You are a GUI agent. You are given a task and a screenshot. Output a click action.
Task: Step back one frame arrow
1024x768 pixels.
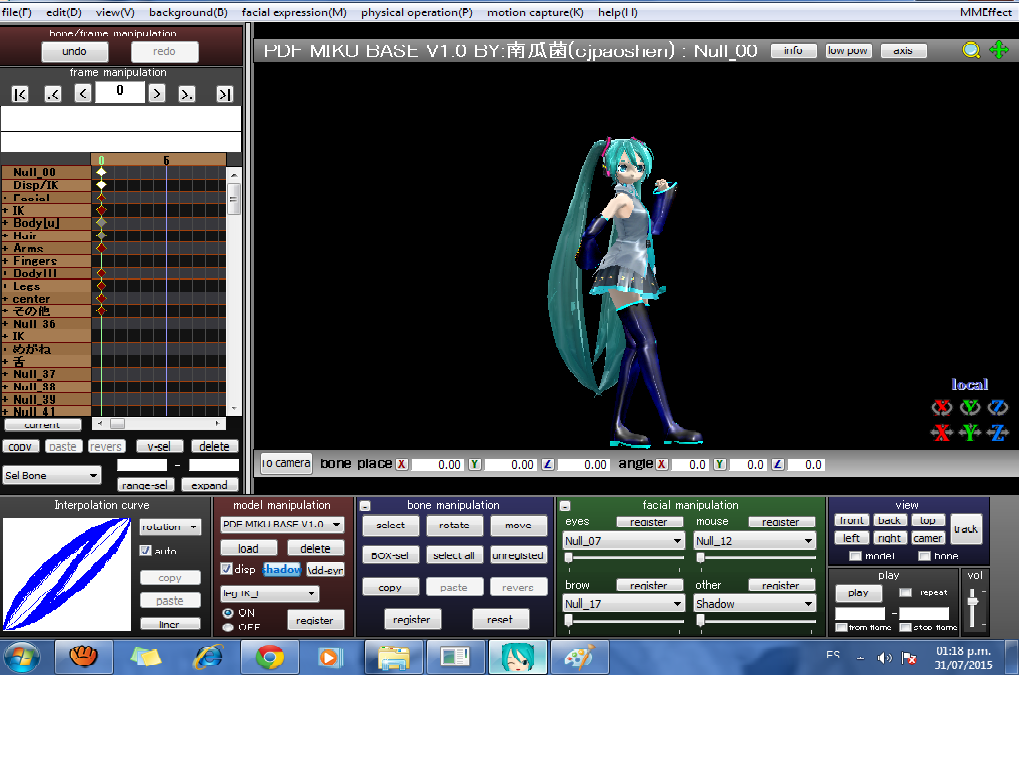83,93
